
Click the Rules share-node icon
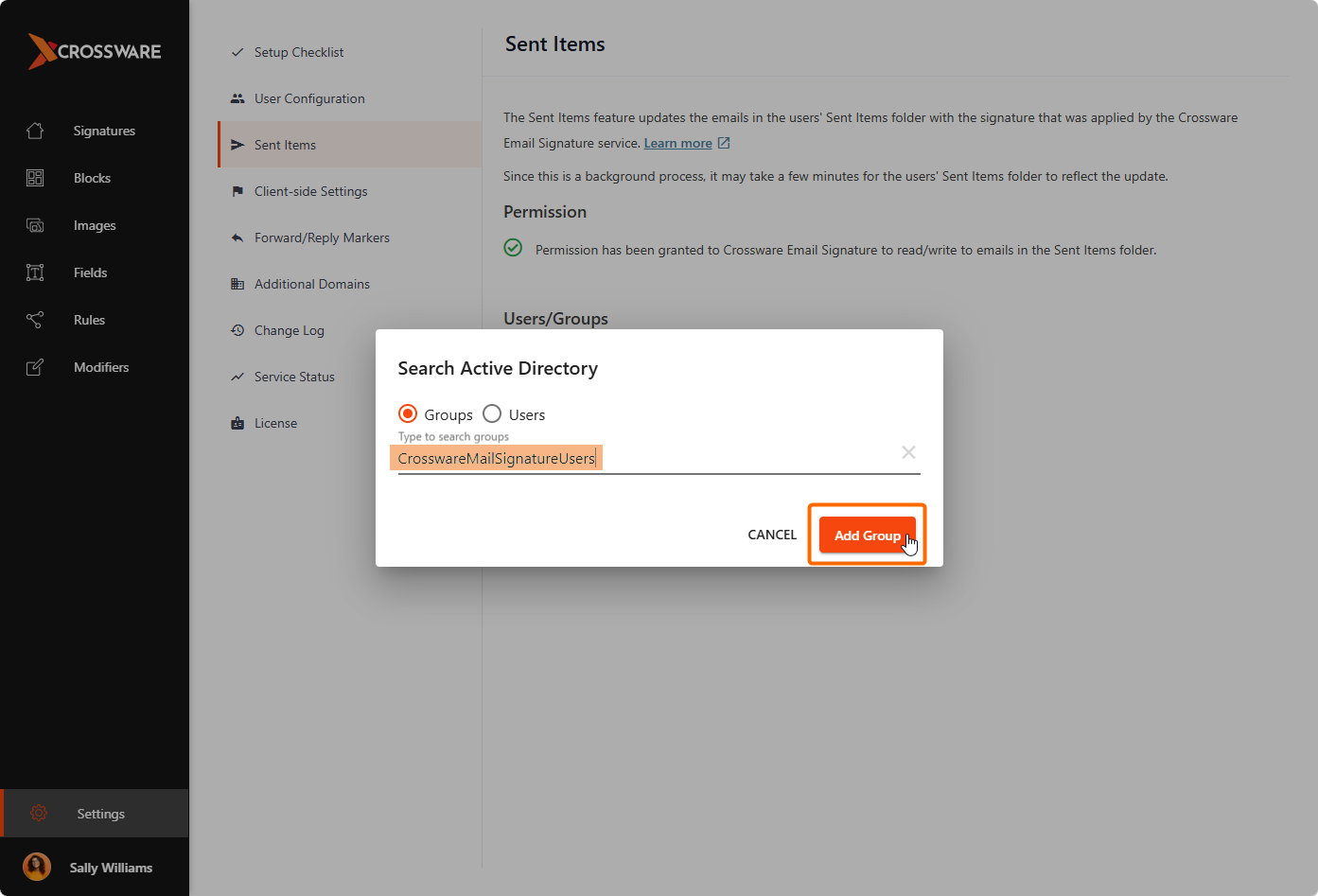pyautogui.click(x=35, y=320)
